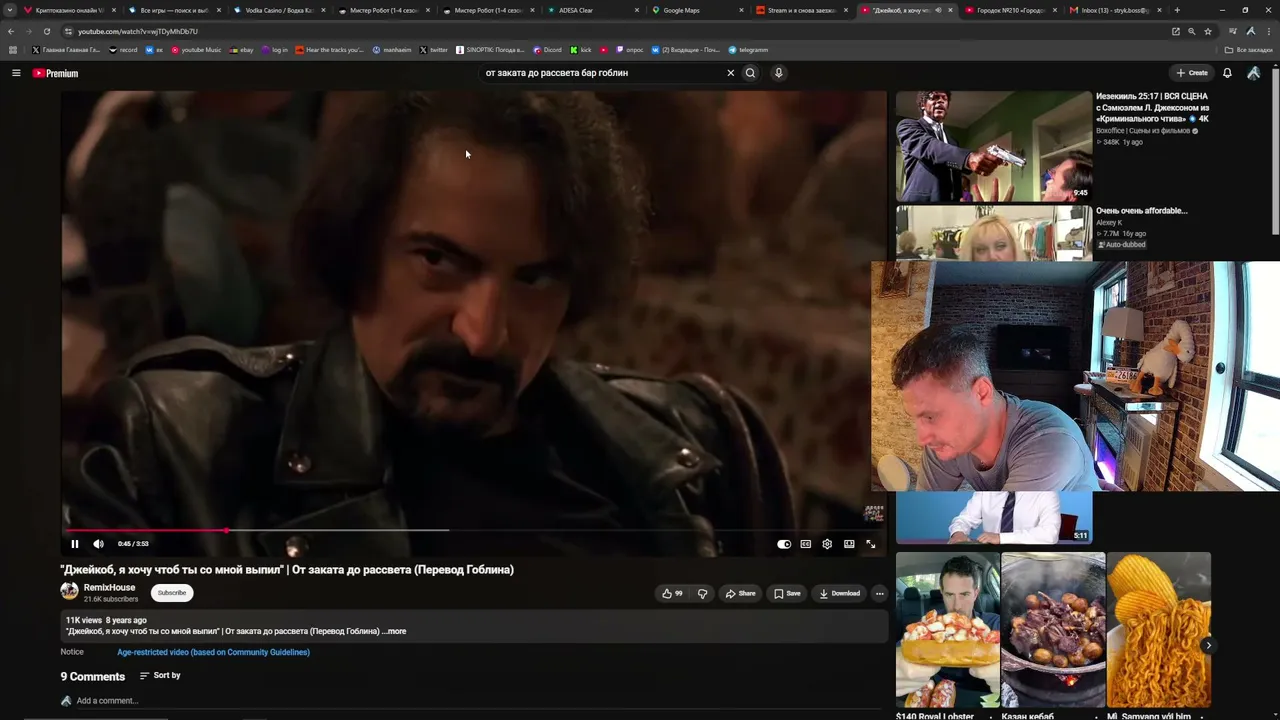Subscribe to the RemixHouse channel
The image size is (1280, 720).
(172, 593)
